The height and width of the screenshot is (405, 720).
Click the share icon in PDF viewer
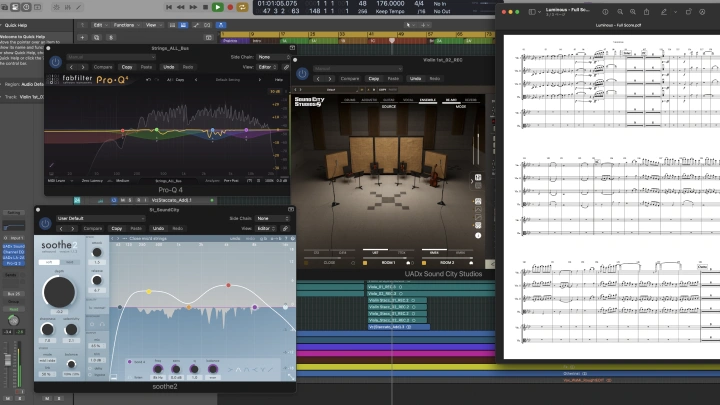(646, 12)
